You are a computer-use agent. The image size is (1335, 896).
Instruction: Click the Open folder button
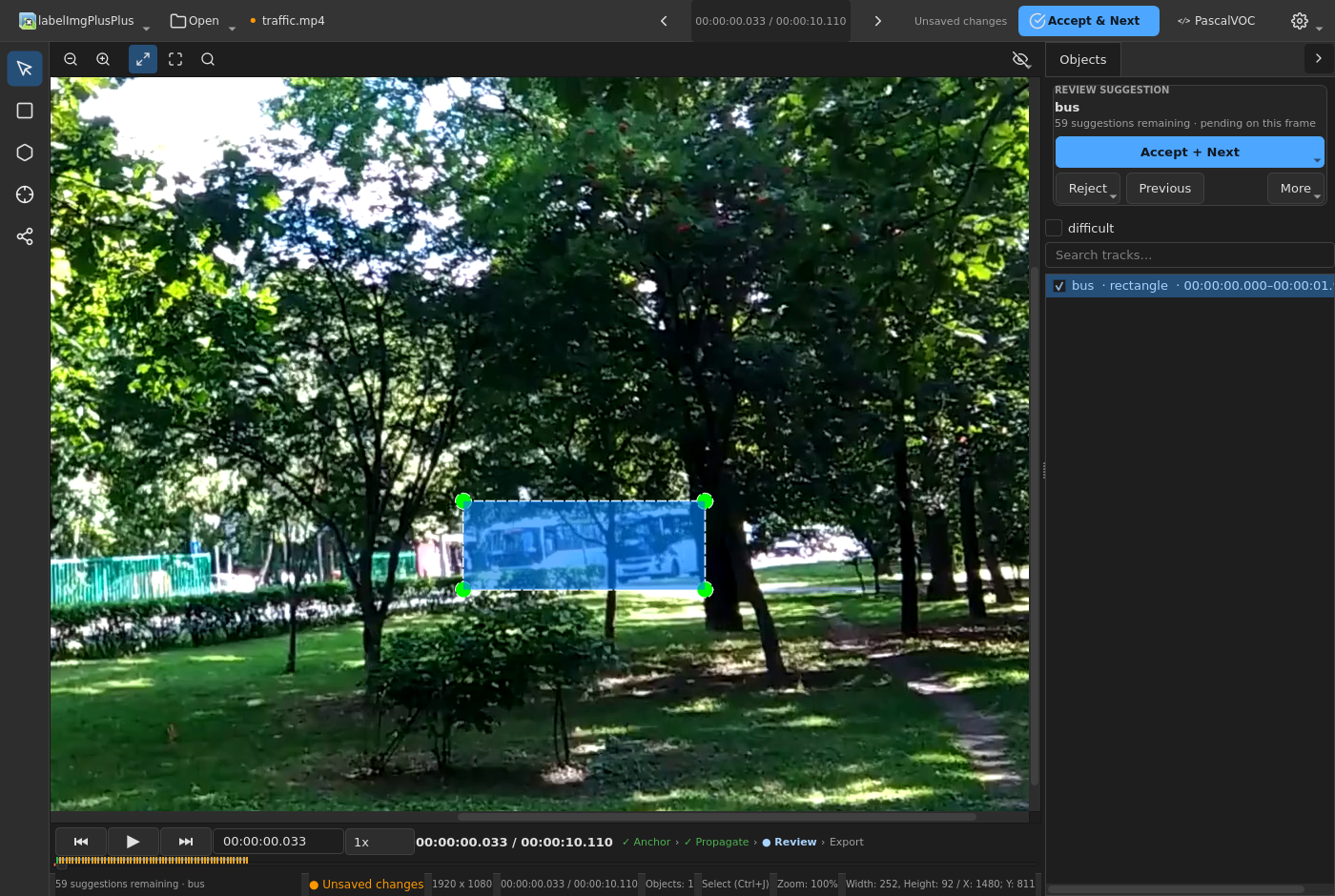coord(195,21)
